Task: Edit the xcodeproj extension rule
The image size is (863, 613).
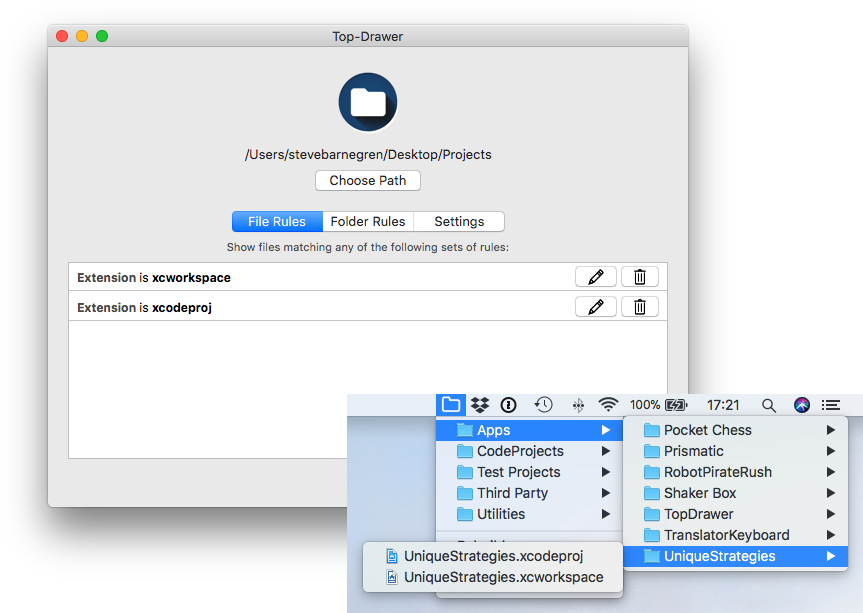Action: 595,306
